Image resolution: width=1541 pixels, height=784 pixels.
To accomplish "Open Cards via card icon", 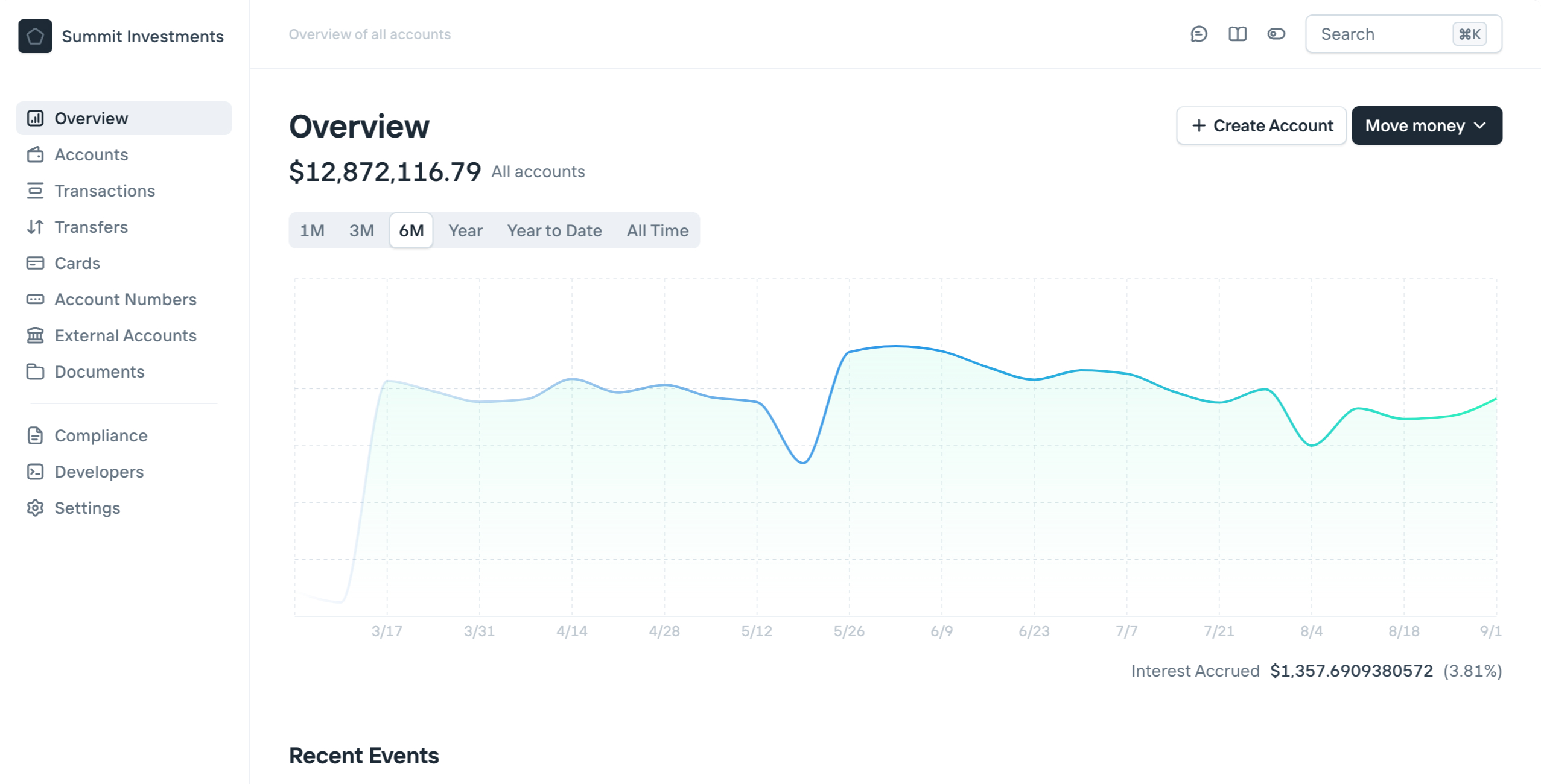I will point(35,264).
